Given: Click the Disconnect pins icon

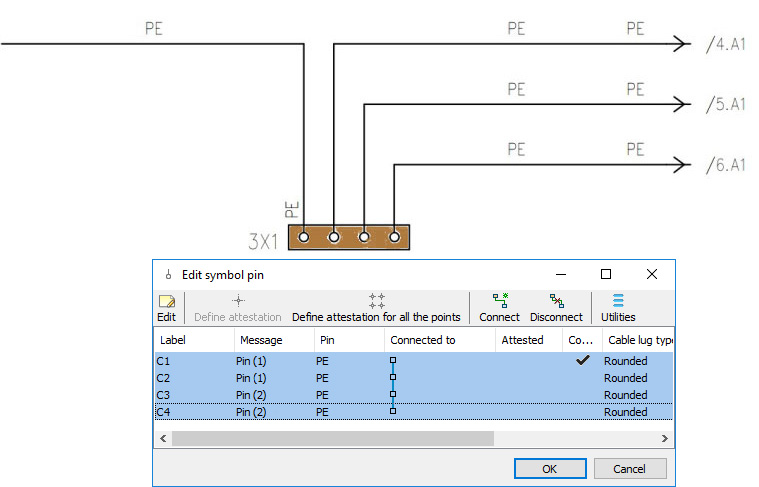Looking at the screenshot, I should click(x=556, y=307).
